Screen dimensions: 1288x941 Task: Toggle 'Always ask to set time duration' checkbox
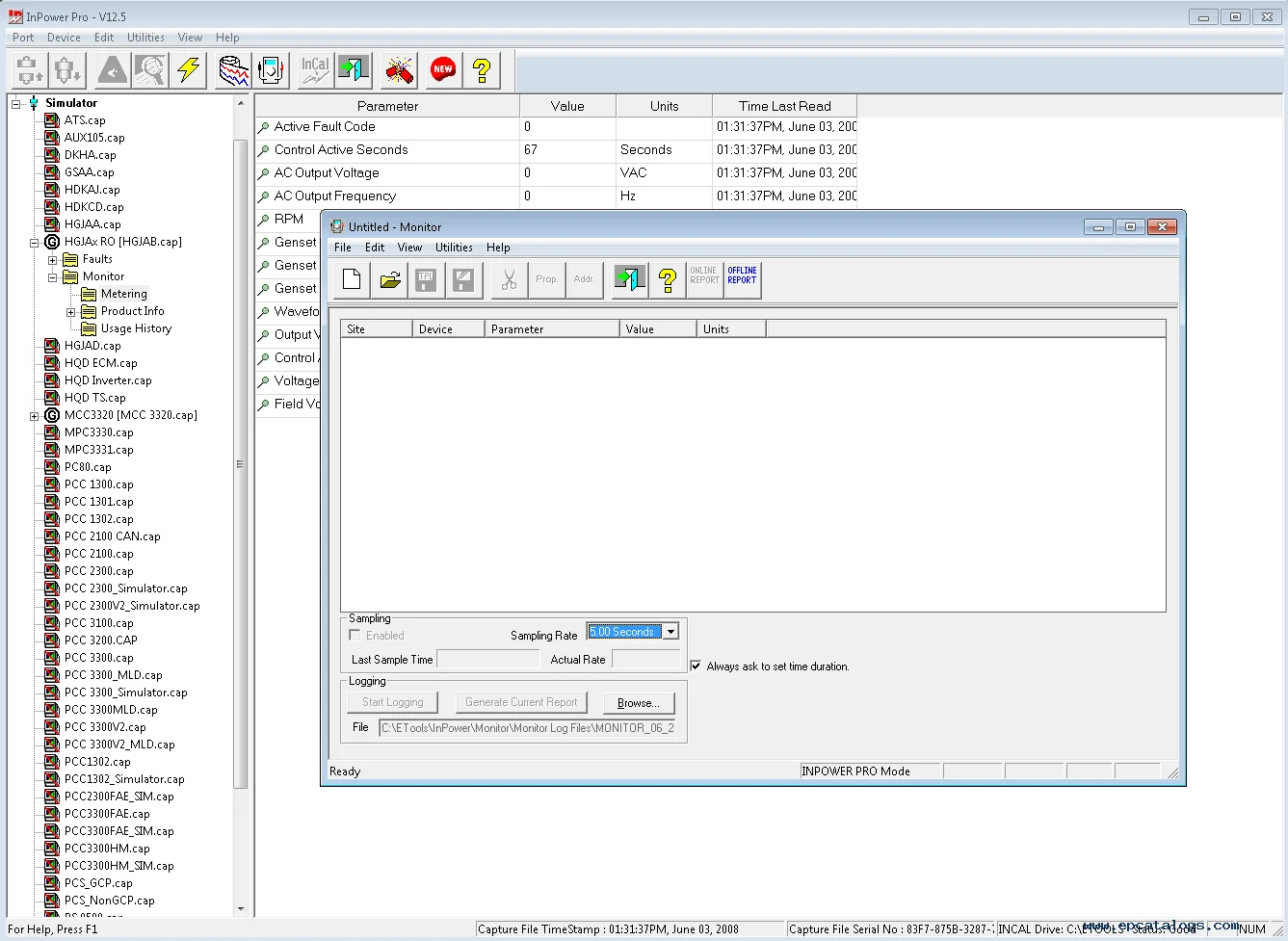[x=696, y=666]
